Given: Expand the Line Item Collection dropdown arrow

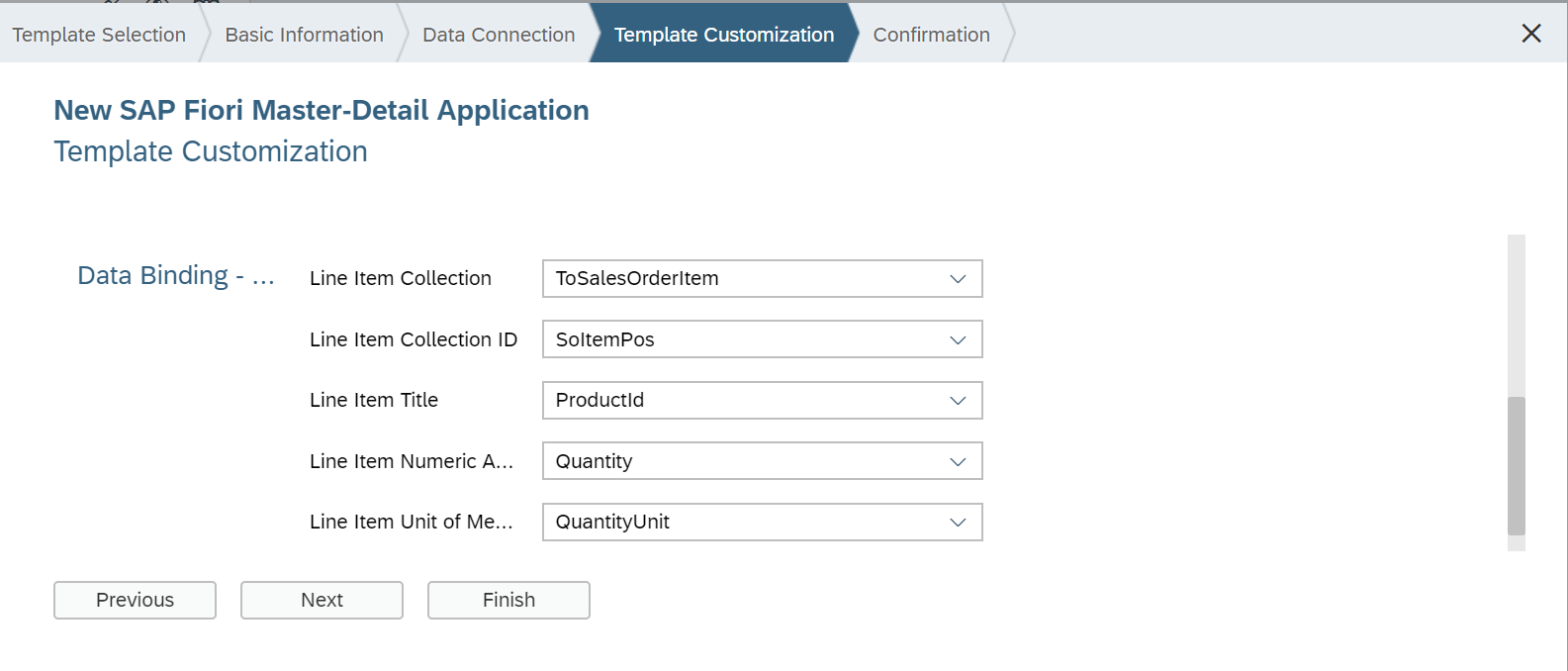Looking at the screenshot, I should pos(958,279).
